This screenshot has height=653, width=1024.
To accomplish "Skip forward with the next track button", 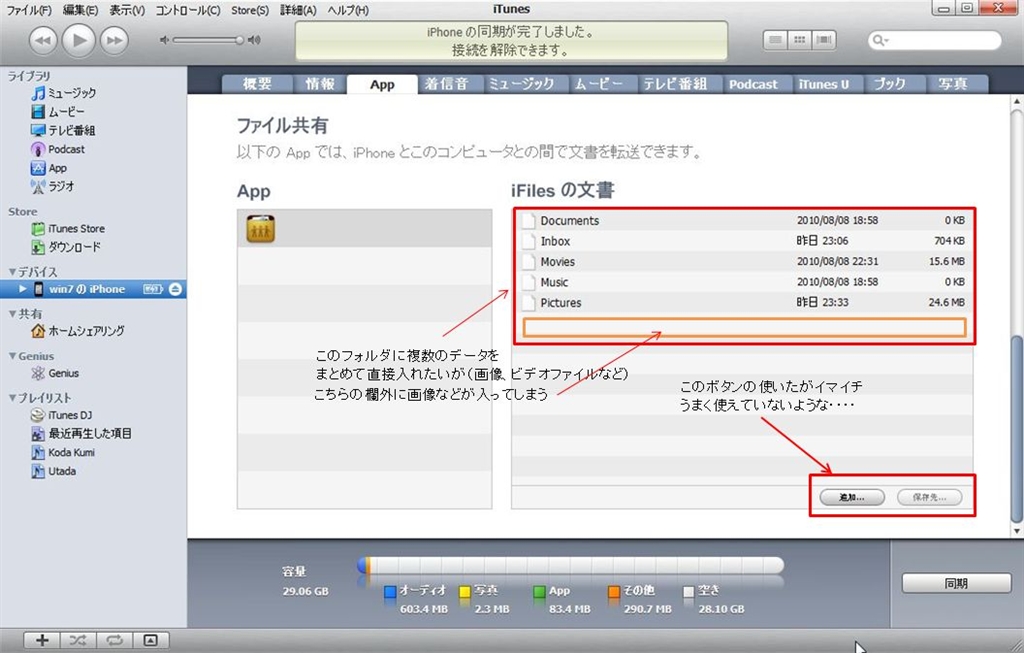I will tap(114, 40).
